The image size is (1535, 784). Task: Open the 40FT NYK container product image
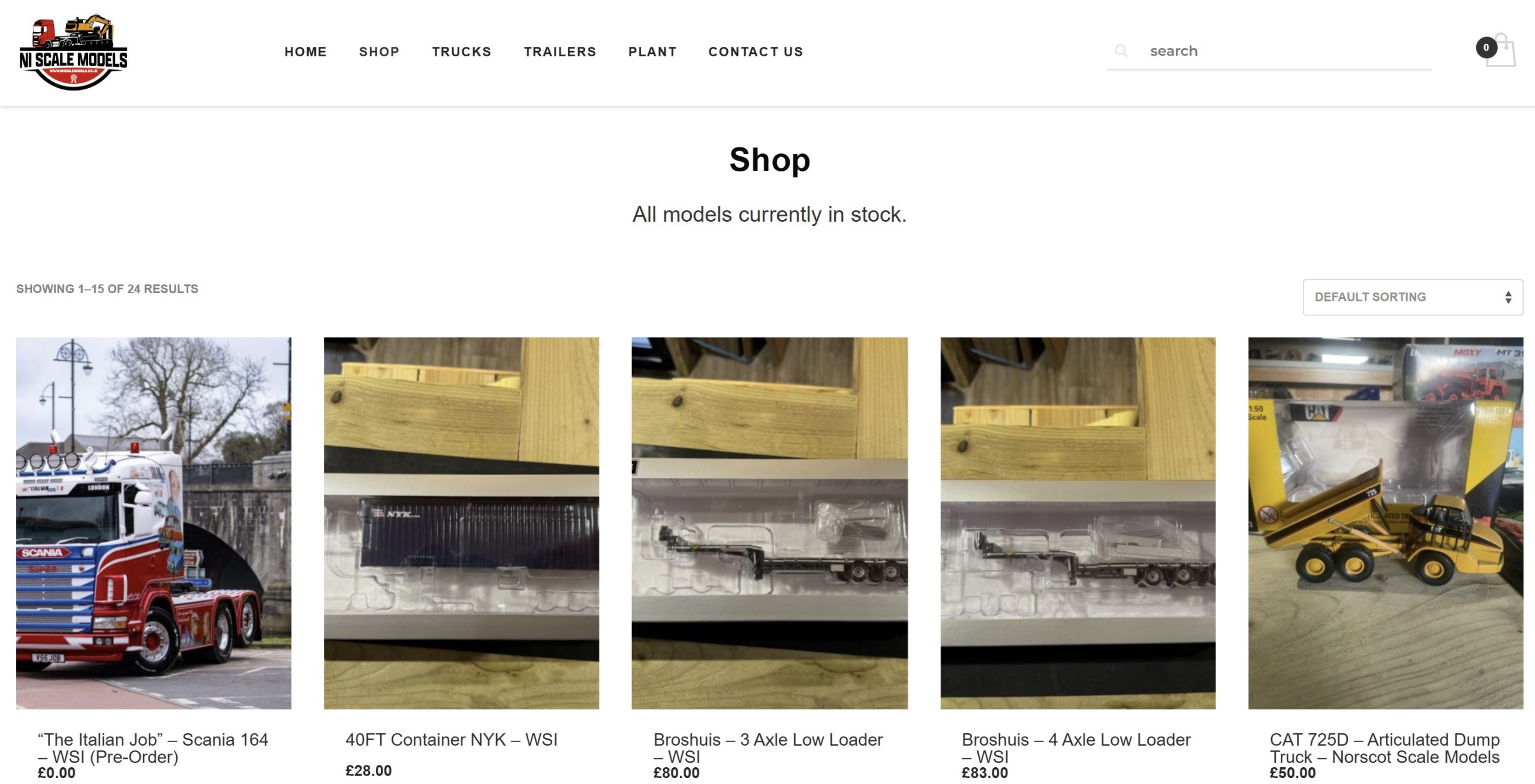(461, 523)
